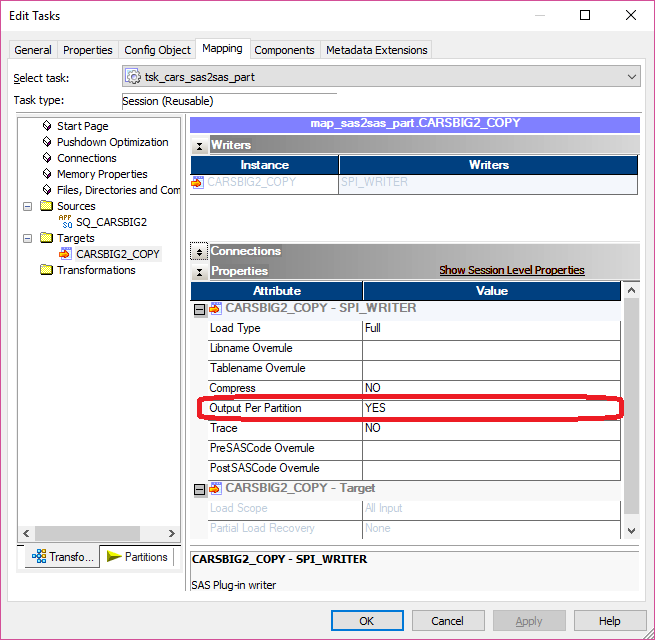Screen dimensions: 655x640
Task: Expand the Connections section
Action: 199,252
